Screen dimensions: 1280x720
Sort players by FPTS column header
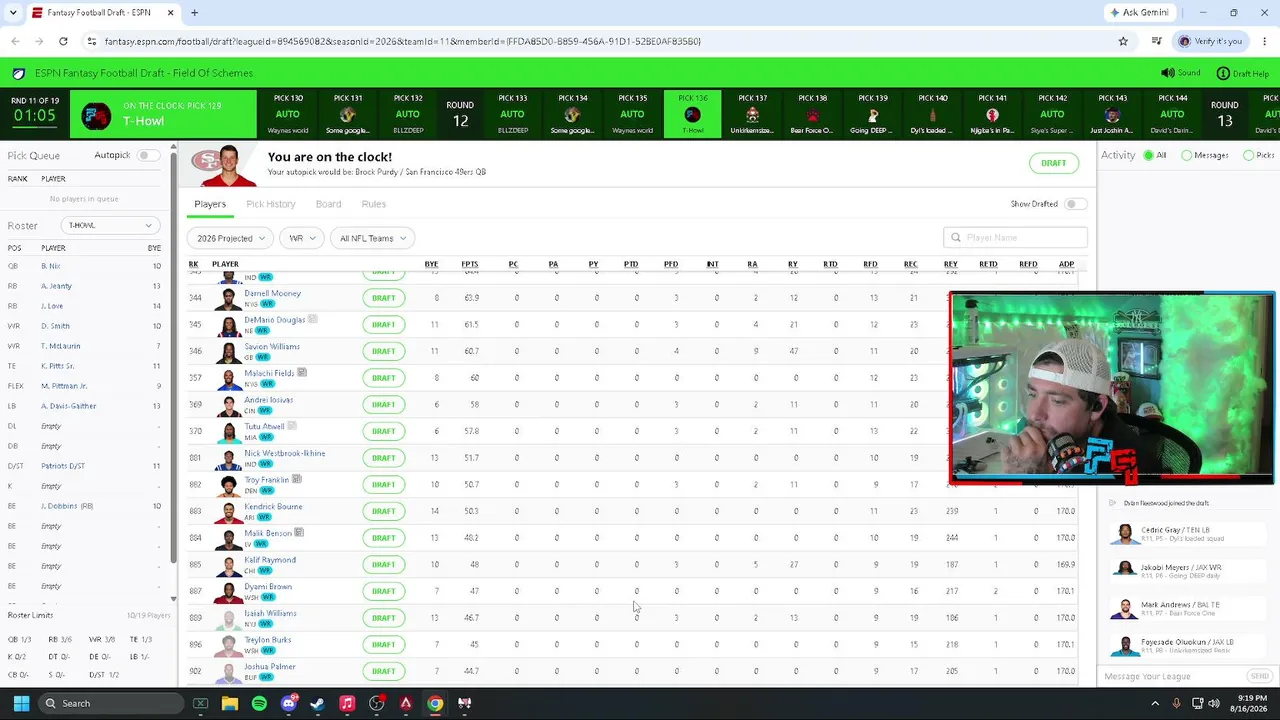coord(469,264)
